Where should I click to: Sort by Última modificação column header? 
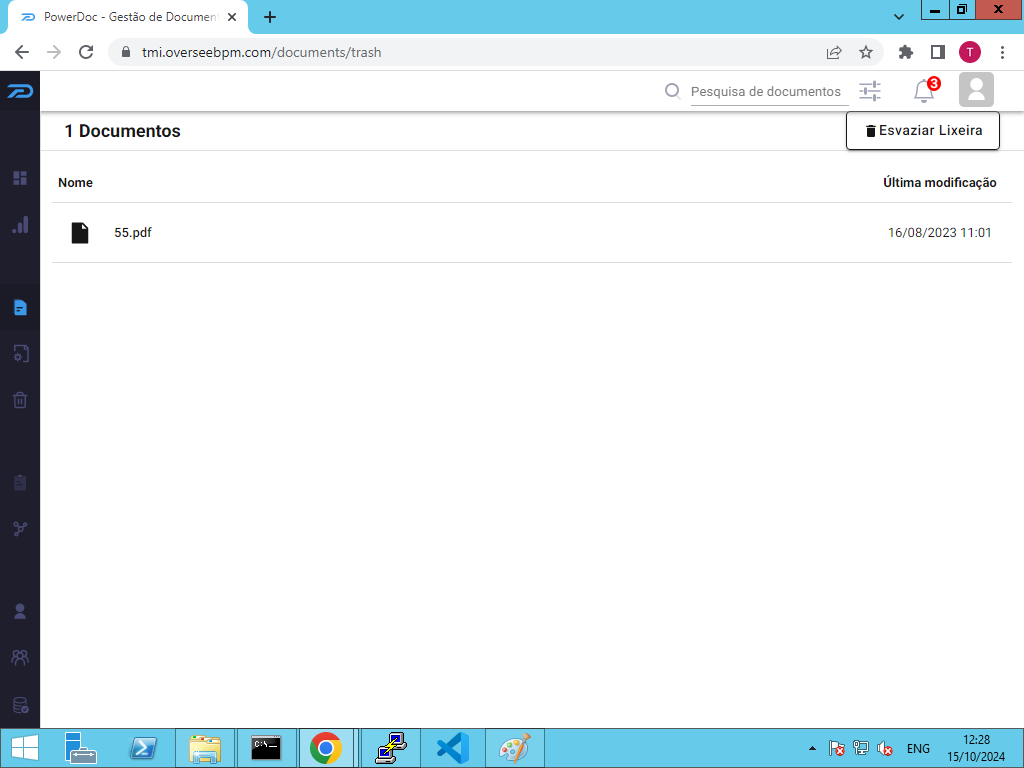tap(940, 183)
